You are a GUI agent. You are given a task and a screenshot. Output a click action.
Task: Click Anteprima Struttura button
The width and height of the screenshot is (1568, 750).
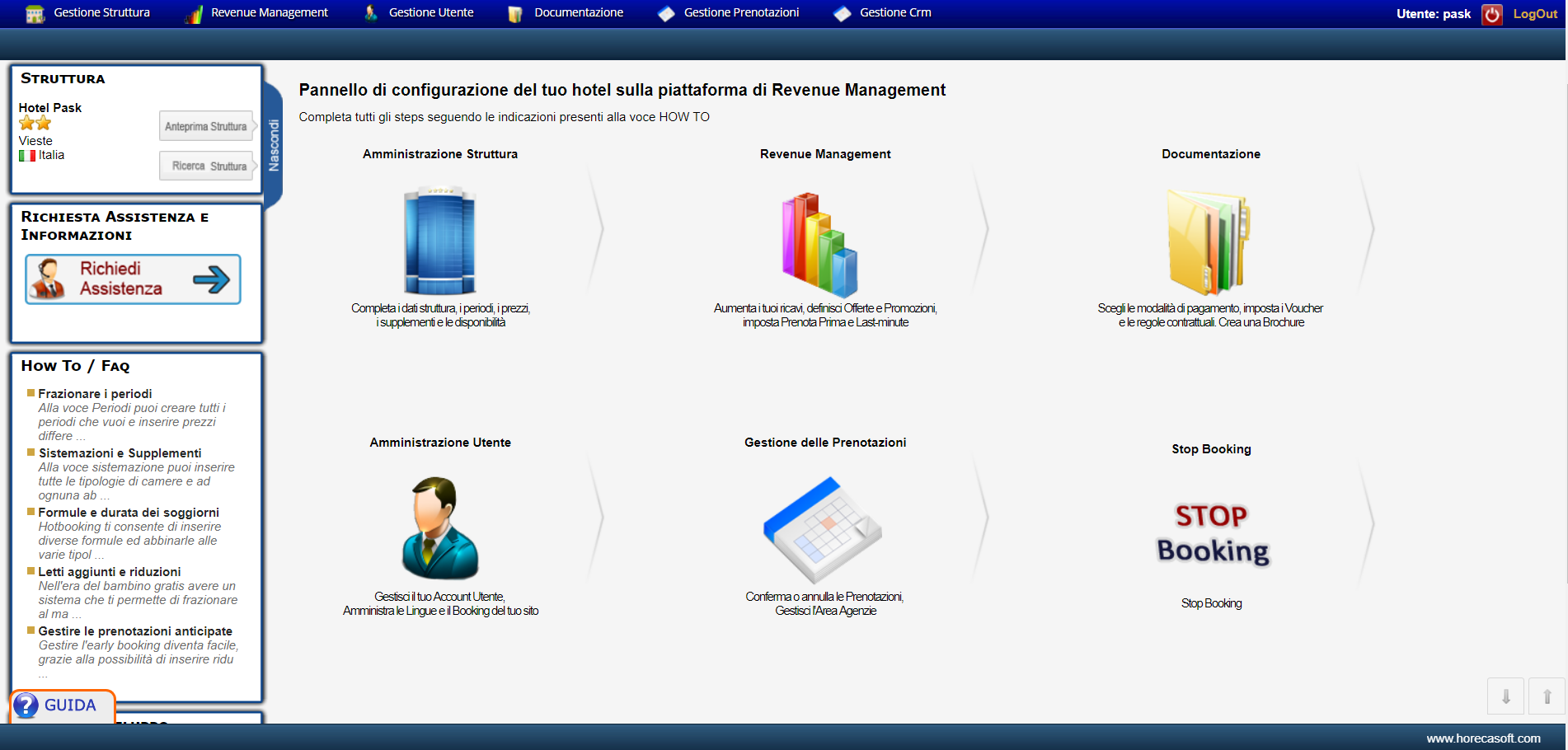point(206,126)
